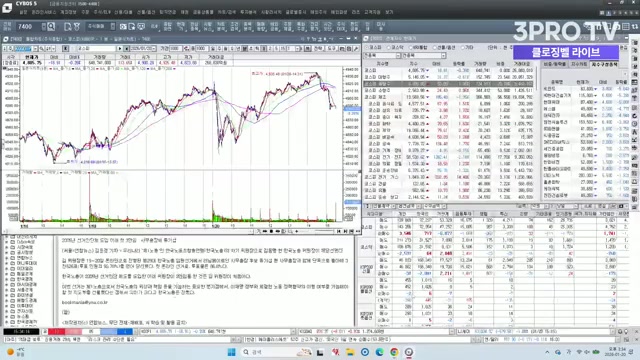Image resolution: width=640 pixels, height=360 pixels.
Task: Click the play arrow in the chart toolbar
Action: (x=120, y=49)
